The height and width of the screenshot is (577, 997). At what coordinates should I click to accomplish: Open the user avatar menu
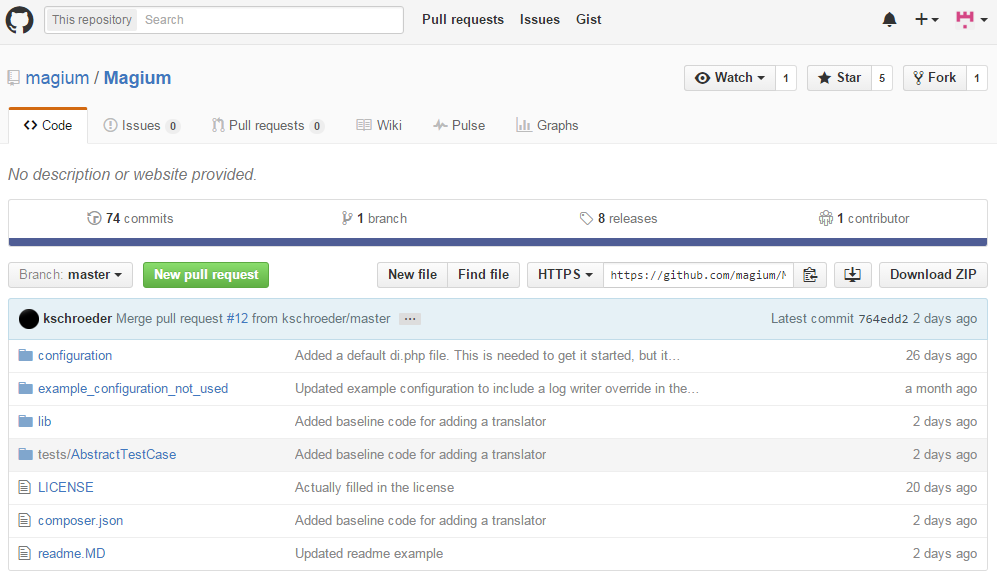972,20
